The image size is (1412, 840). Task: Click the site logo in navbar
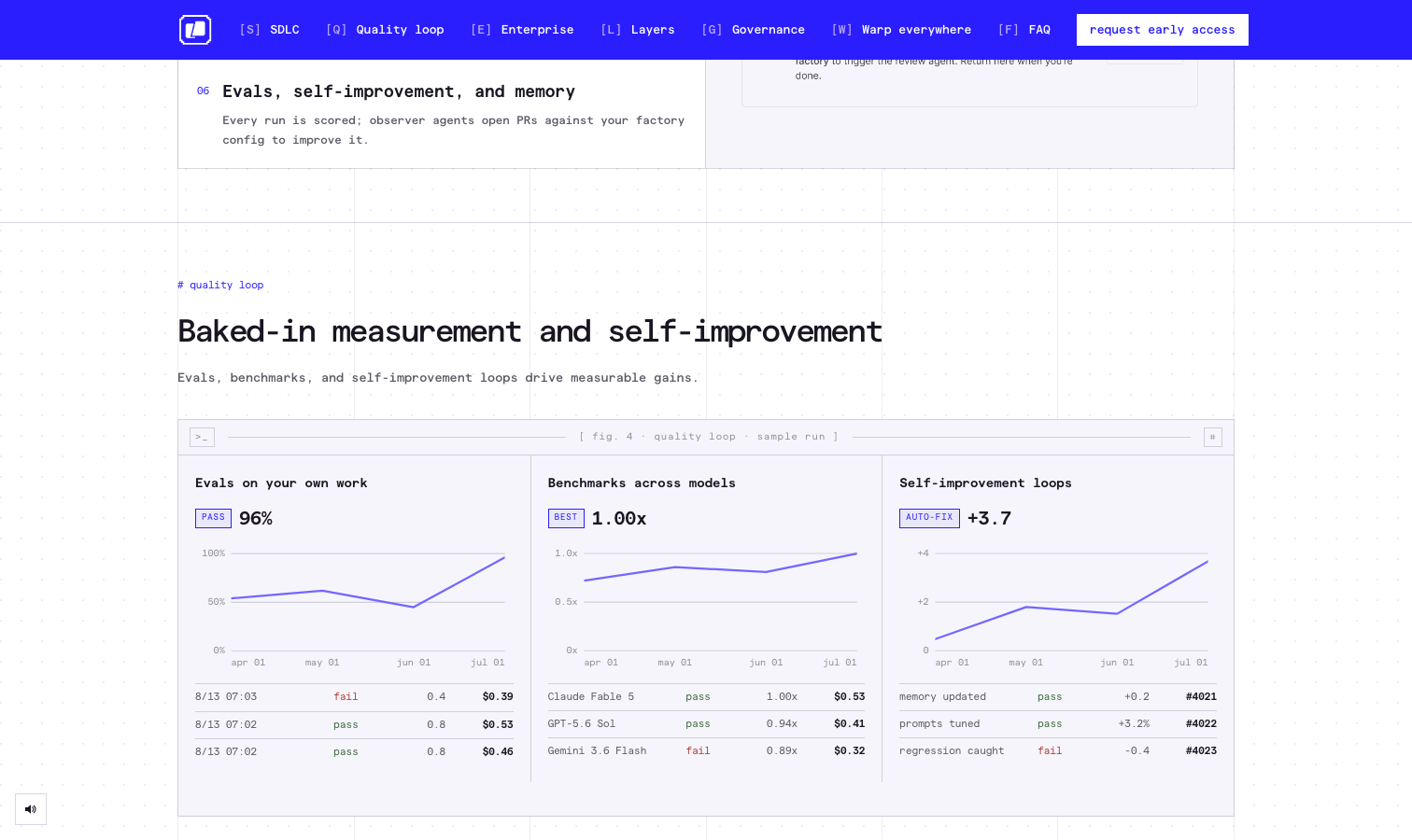click(x=195, y=30)
